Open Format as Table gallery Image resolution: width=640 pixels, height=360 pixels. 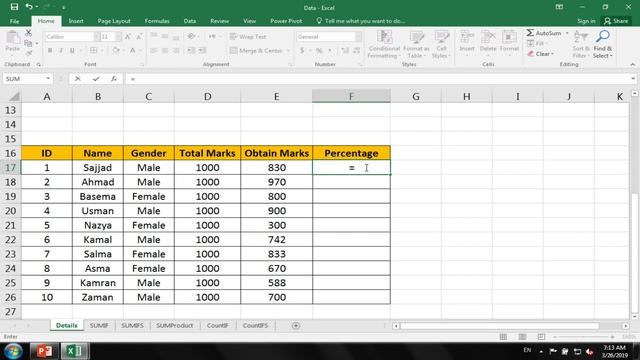tap(416, 44)
